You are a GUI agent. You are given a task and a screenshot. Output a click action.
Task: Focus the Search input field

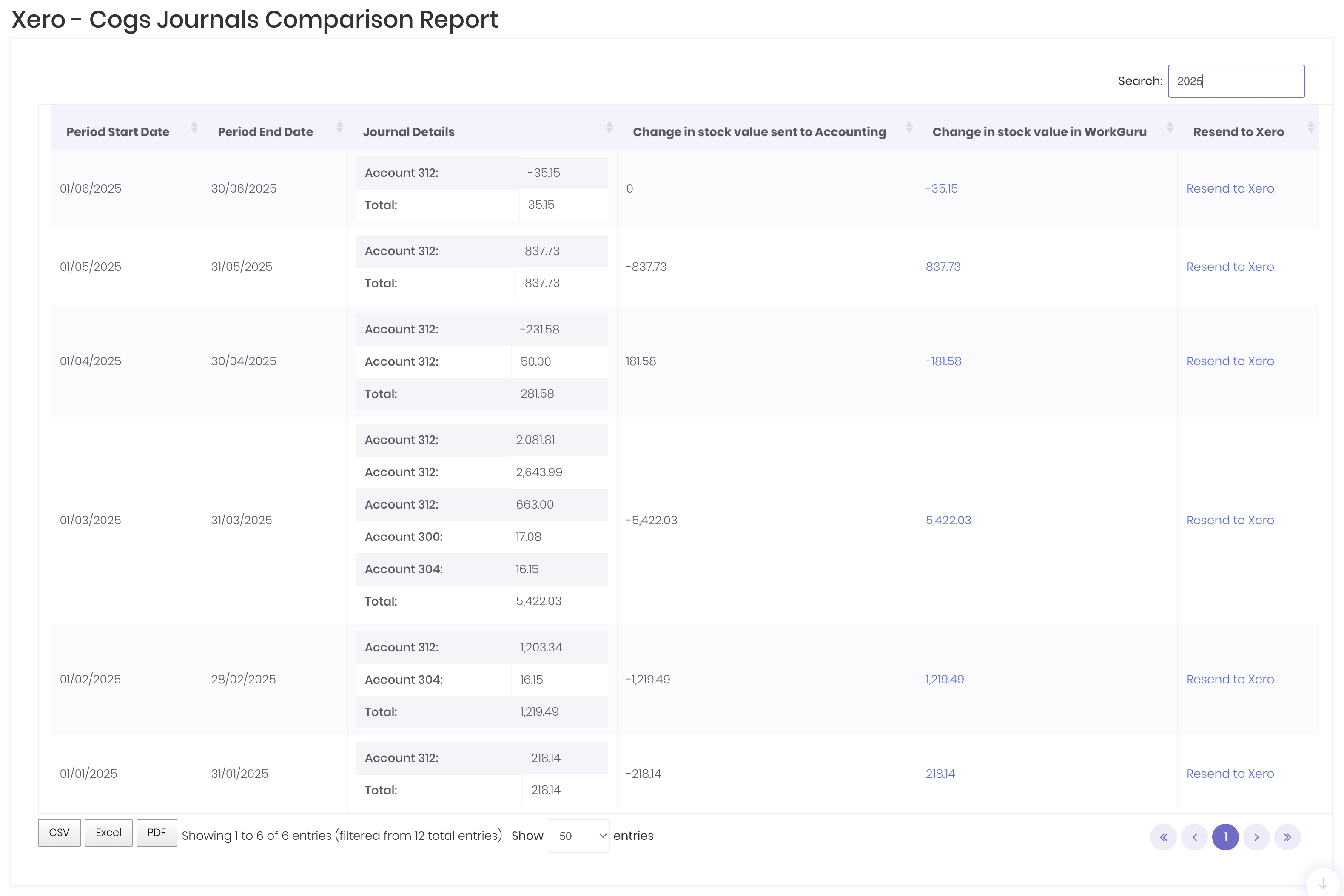(x=1236, y=81)
